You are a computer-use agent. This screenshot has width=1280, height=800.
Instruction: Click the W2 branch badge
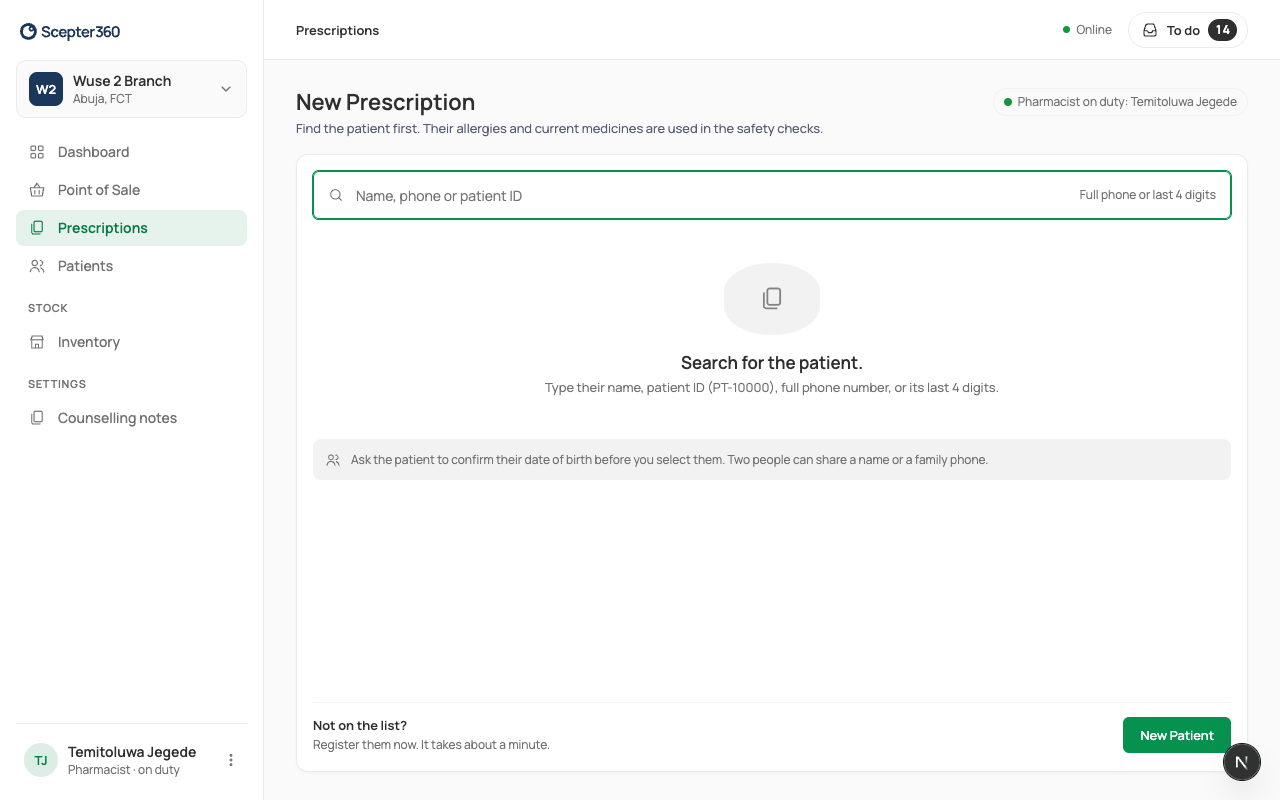pos(46,89)
